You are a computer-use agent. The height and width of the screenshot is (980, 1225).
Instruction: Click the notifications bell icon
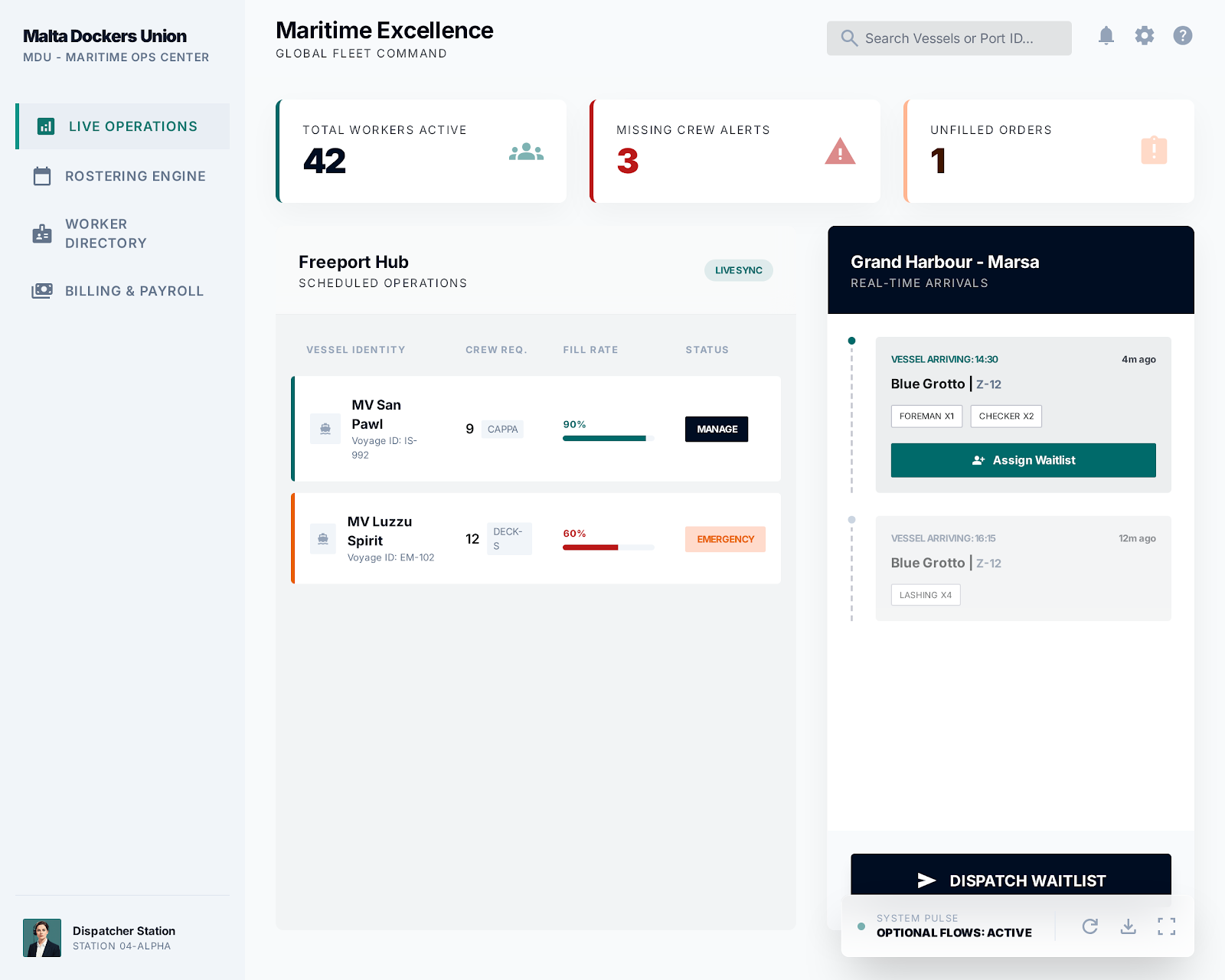1106,36
